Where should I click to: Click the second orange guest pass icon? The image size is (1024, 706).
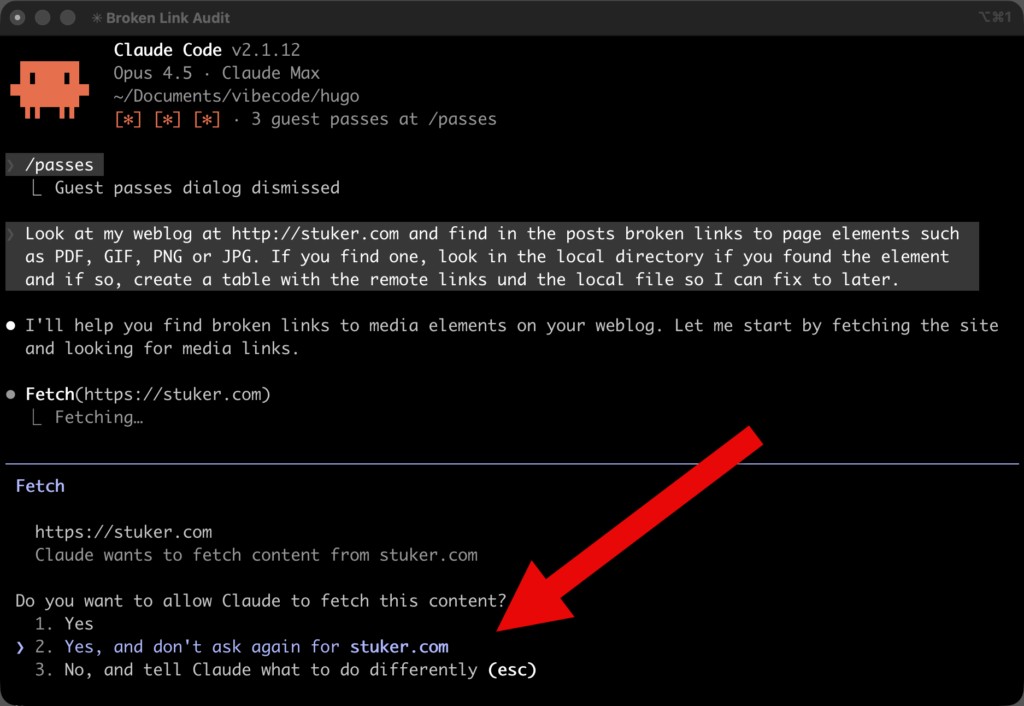(167, 119)
